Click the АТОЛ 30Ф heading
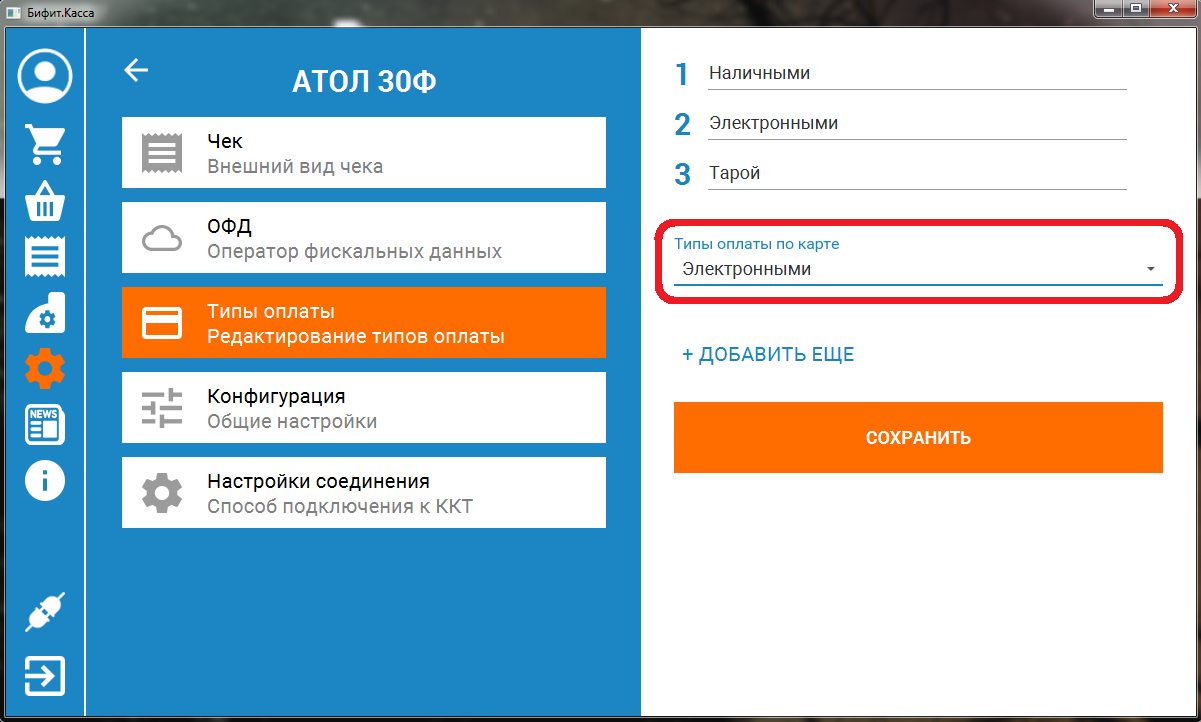This screenshot has width=1201, height=722. coord(364,82)
